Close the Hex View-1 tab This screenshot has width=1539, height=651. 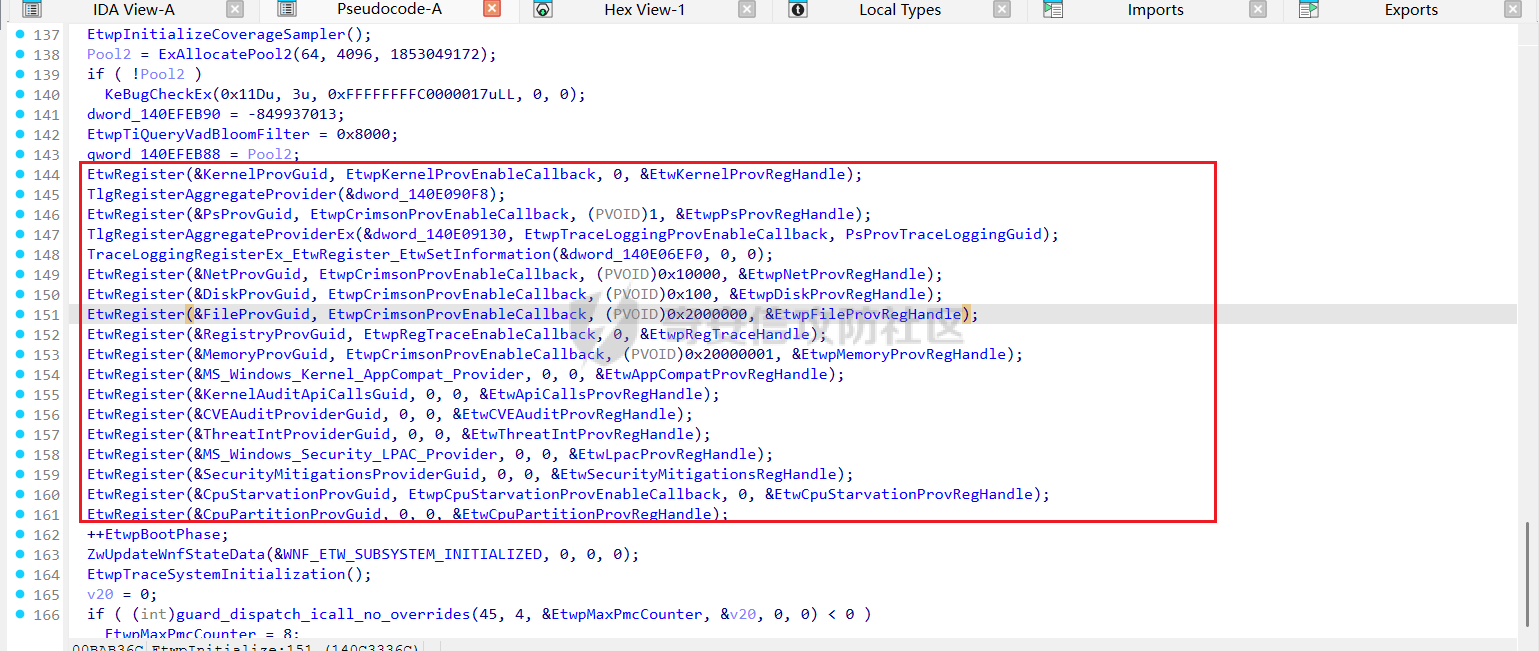747,10
